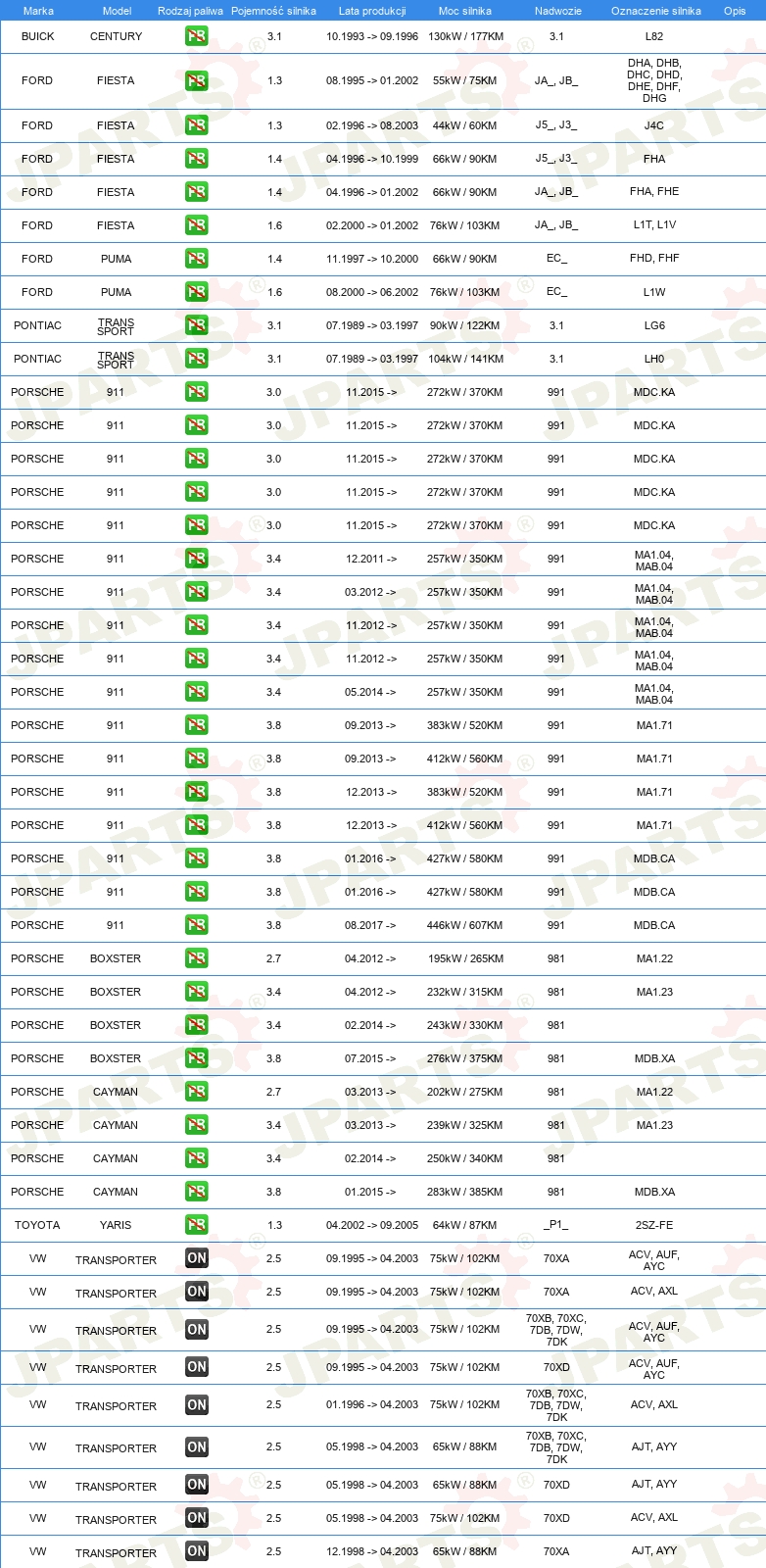Image resolution: width=766 pixels, height=1568 pixels.
Task: Click the Rodzaj paliwa column header
Action: tap(190, 11)
